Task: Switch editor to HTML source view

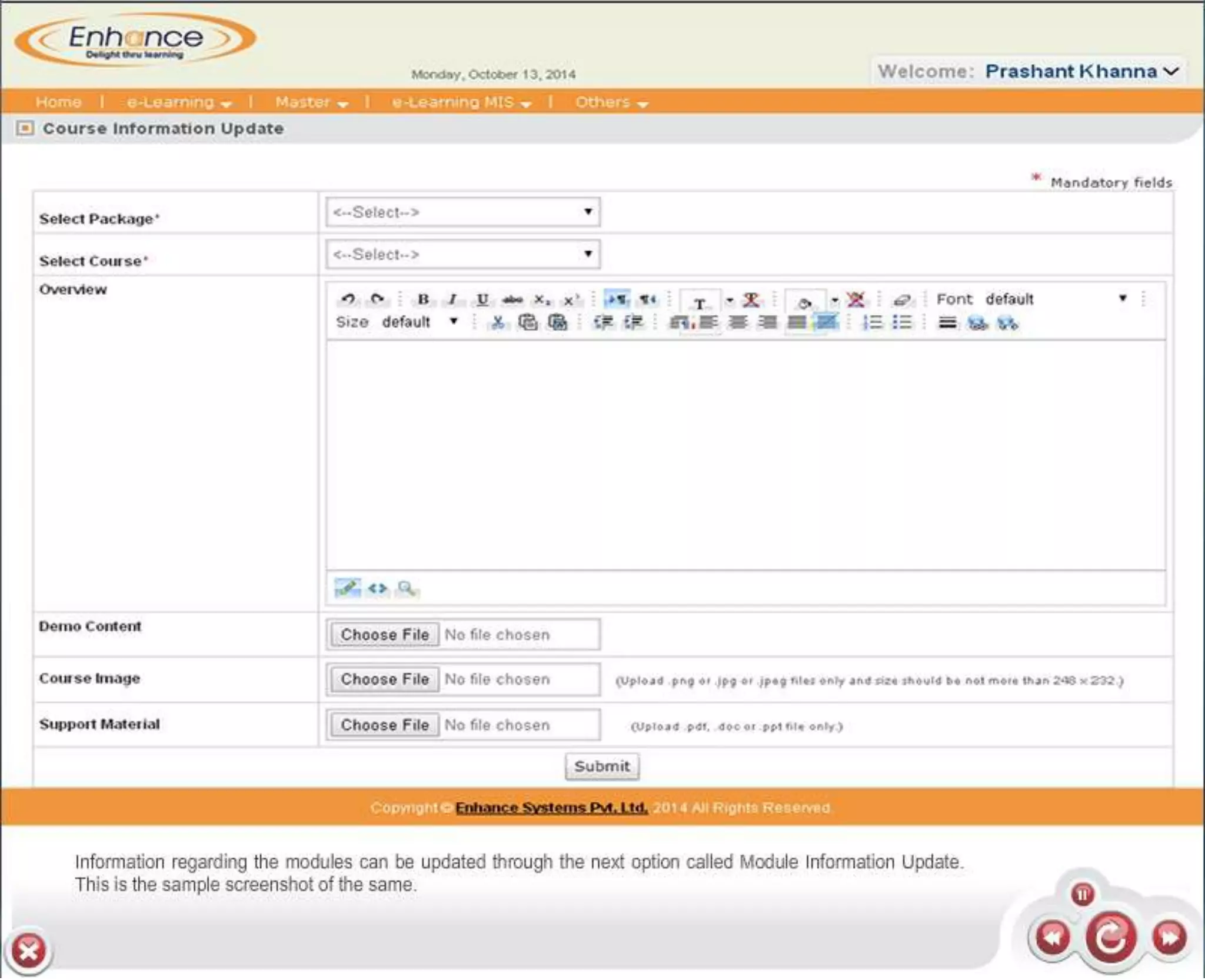Action: (x=377, y=588)
